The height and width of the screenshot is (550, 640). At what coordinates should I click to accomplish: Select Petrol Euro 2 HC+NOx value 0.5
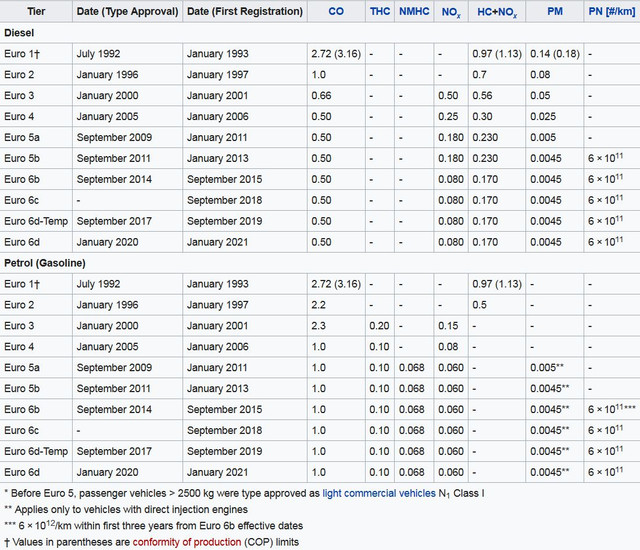coord(479,305)
